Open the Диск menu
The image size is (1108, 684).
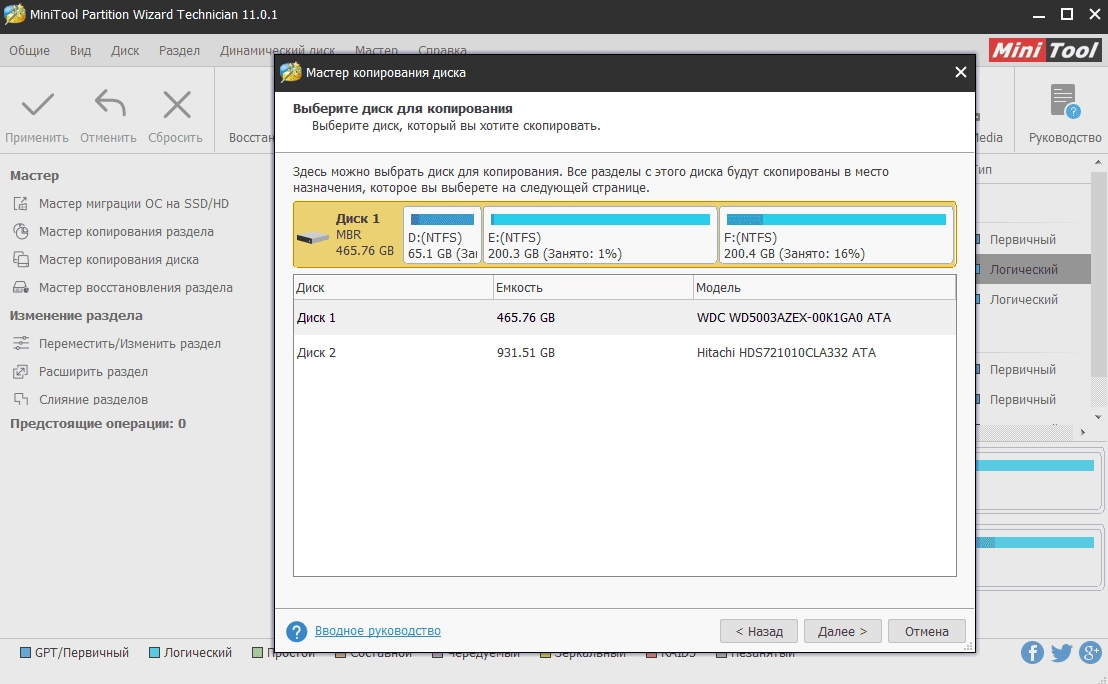point(125,51)
